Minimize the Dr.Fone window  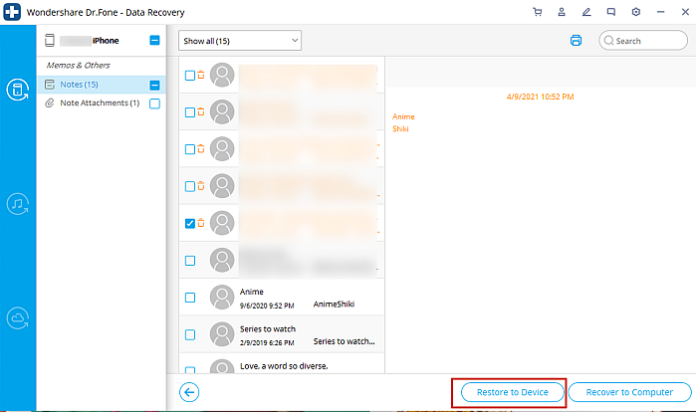coord(660,12)
